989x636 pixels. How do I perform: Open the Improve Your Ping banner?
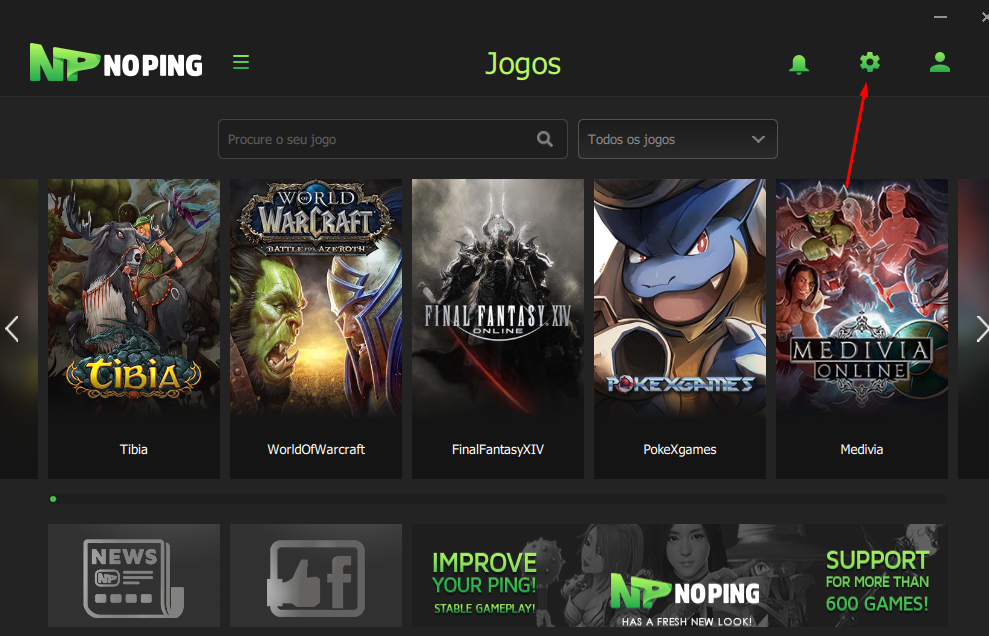tap(680, 575)
